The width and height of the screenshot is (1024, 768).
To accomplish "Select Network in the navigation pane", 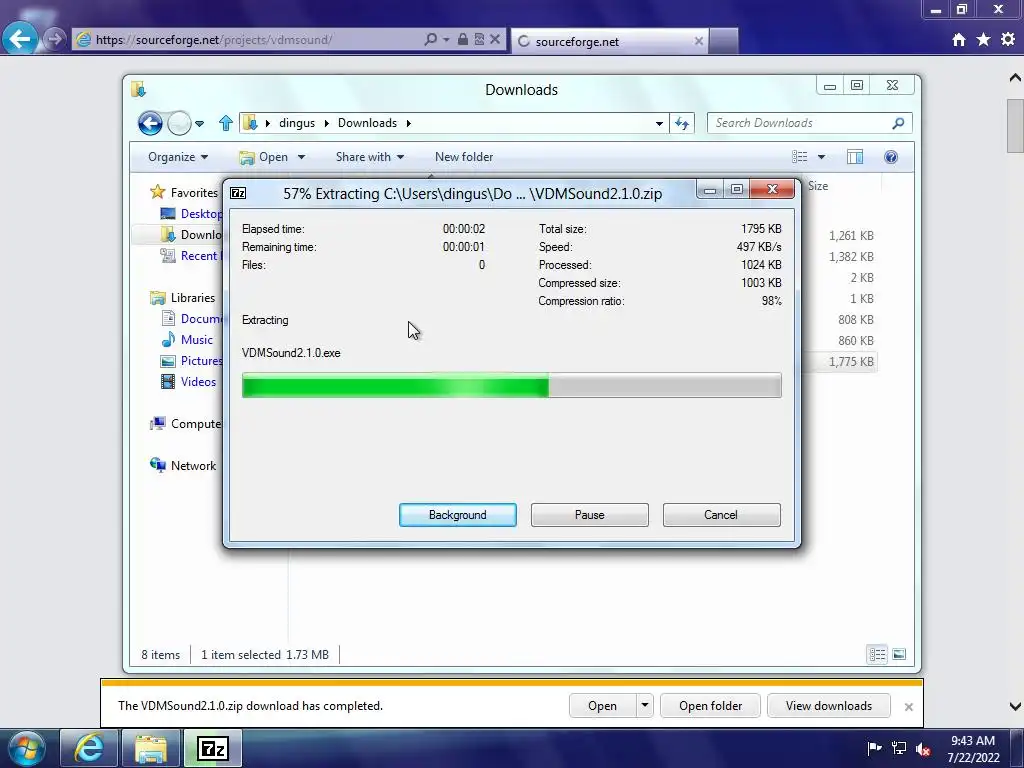I will point(184,466).
